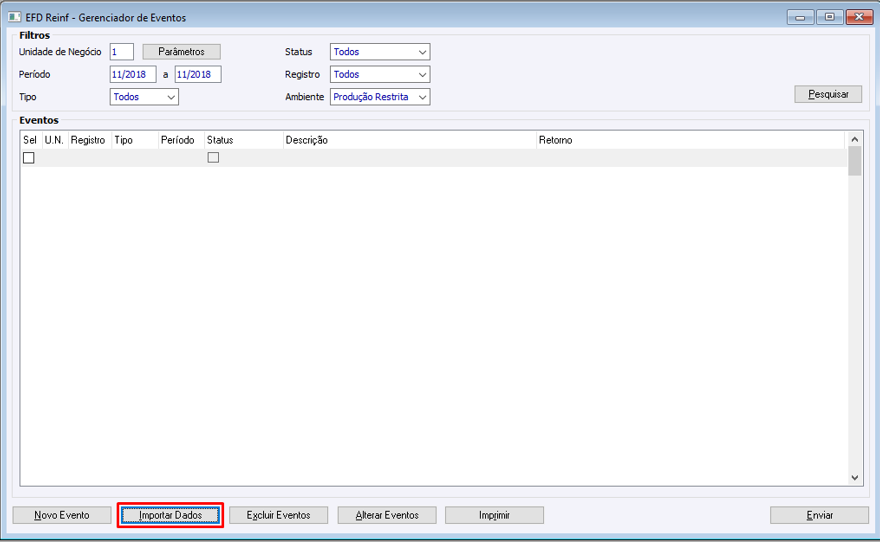The height and width of the screenshot is (542, 880).
Task: Focus the Unidade de Negócio field
Action: 122,52
